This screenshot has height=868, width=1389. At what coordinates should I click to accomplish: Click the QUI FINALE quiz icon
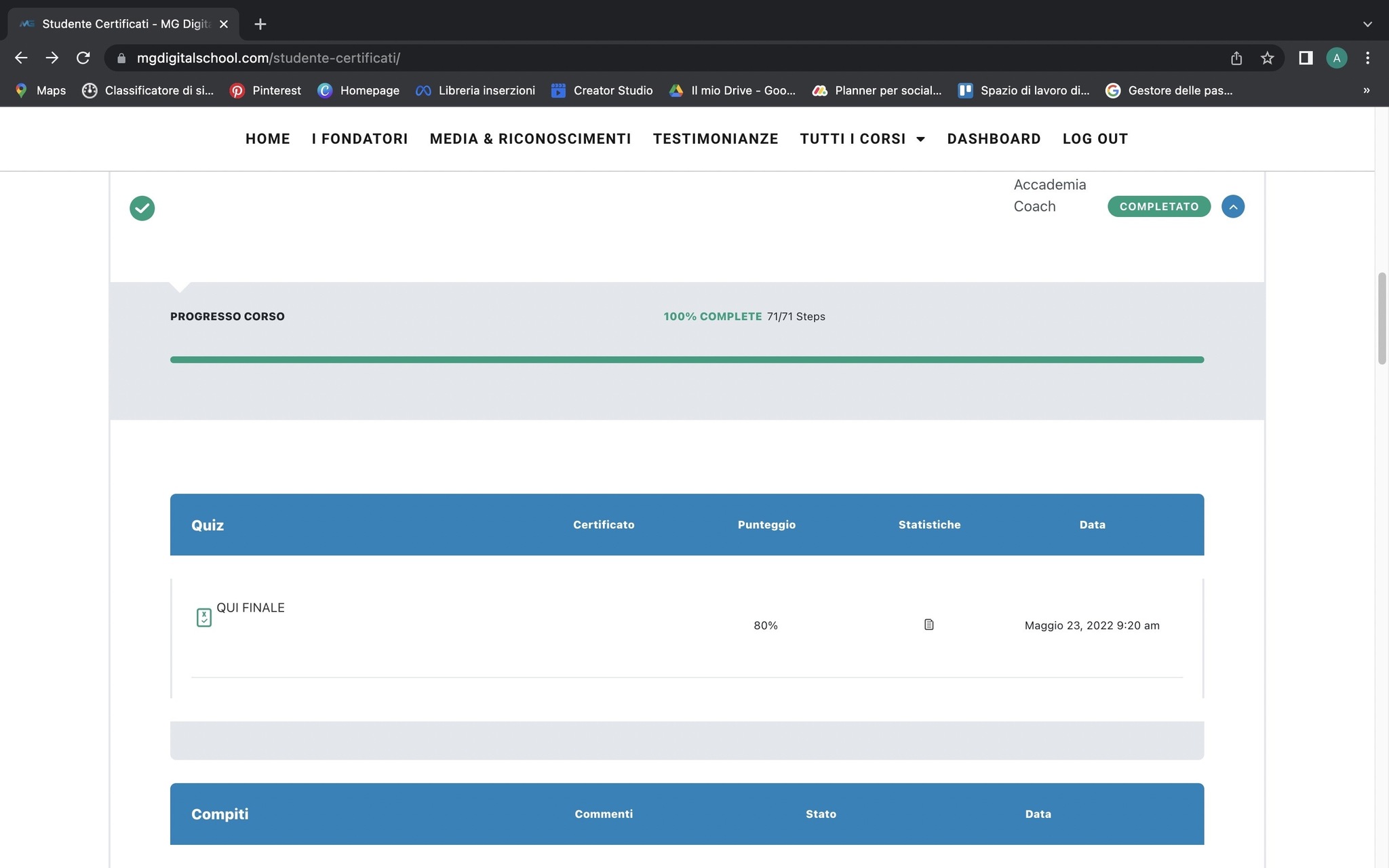(203, 617)
